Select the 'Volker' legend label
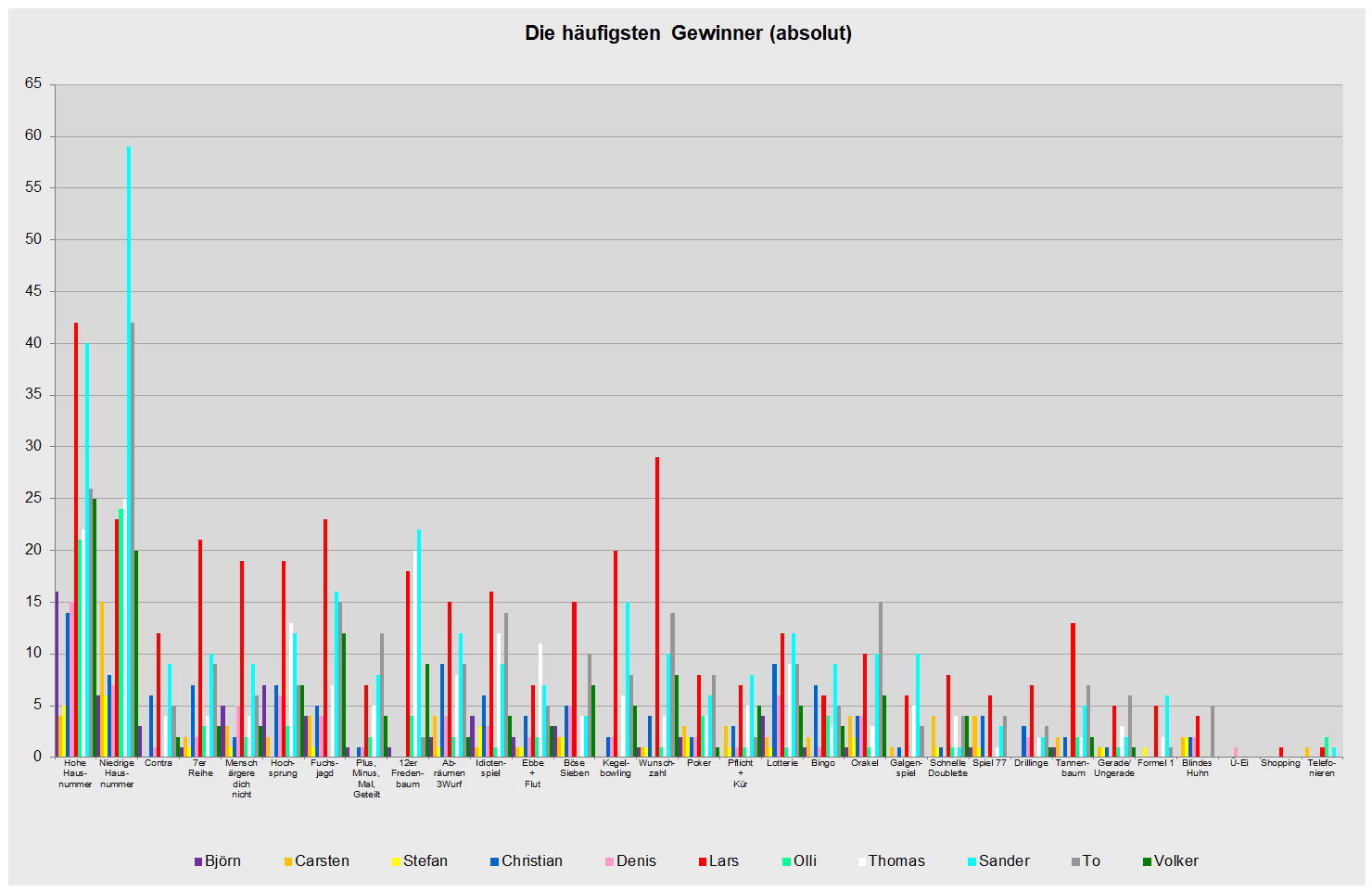1372x892 pixels. click(1175, 861)
